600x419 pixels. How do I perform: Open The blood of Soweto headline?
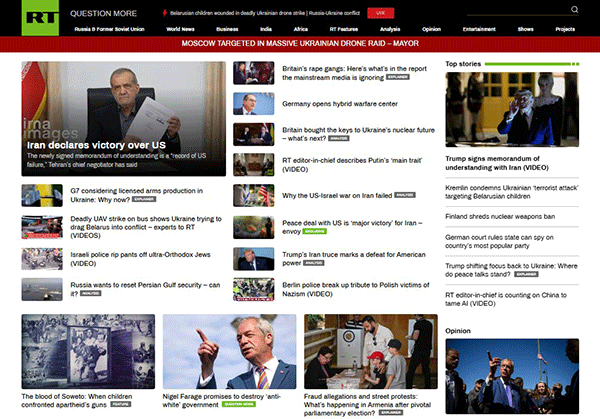77,401
